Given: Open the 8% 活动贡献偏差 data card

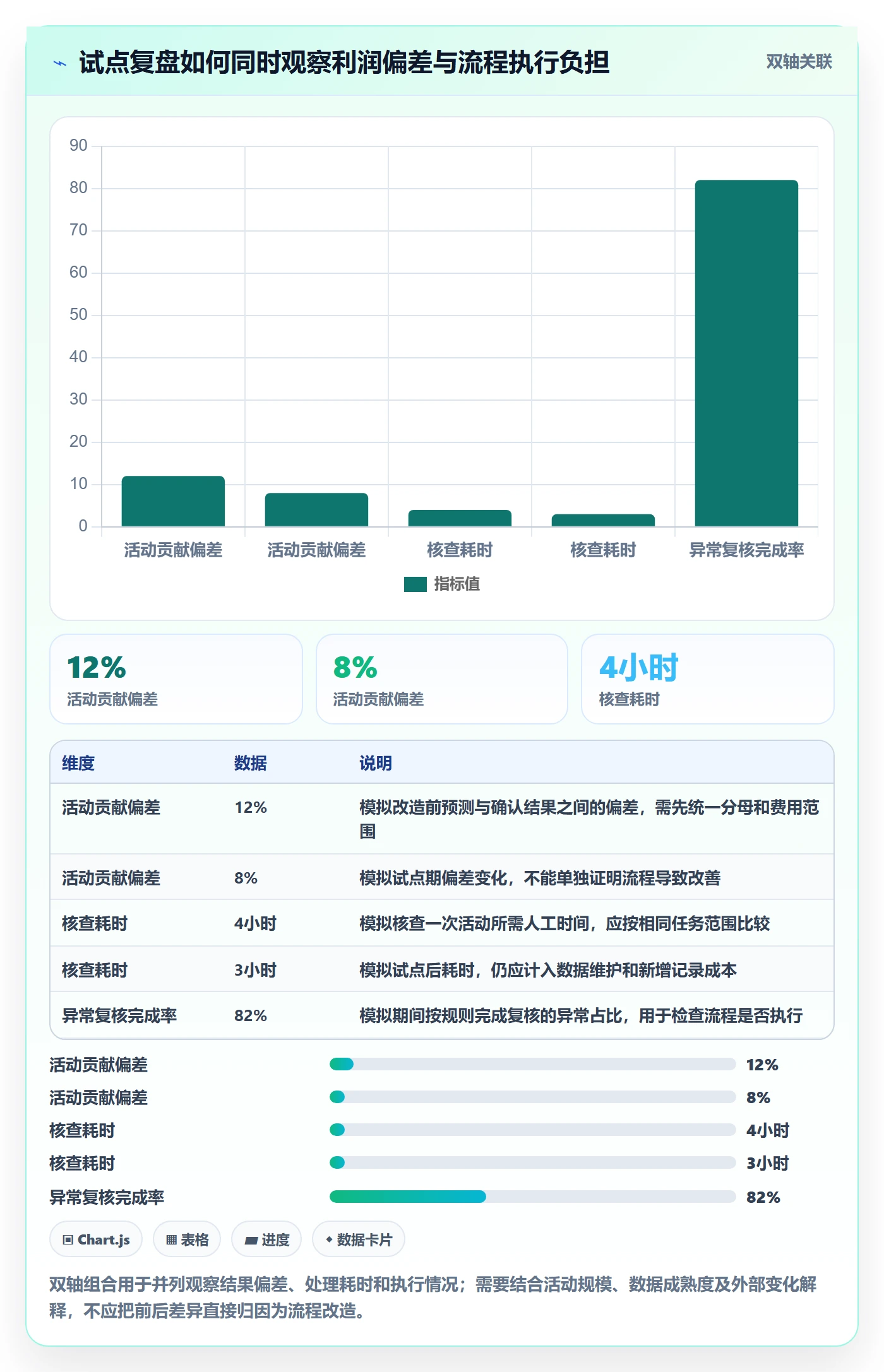Looking at the screenshot, I should tap(442, 679).
